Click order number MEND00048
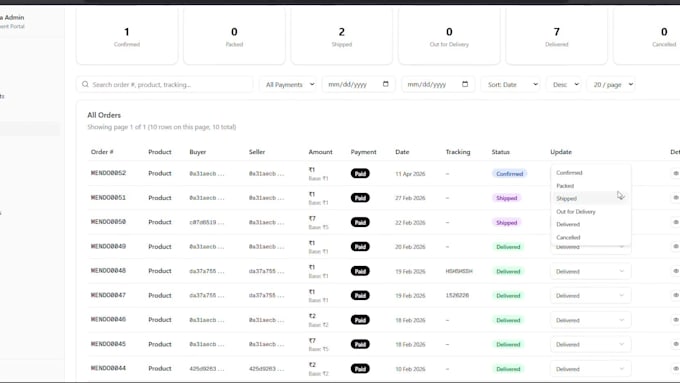680x383 pixels. tap(108, 270)
